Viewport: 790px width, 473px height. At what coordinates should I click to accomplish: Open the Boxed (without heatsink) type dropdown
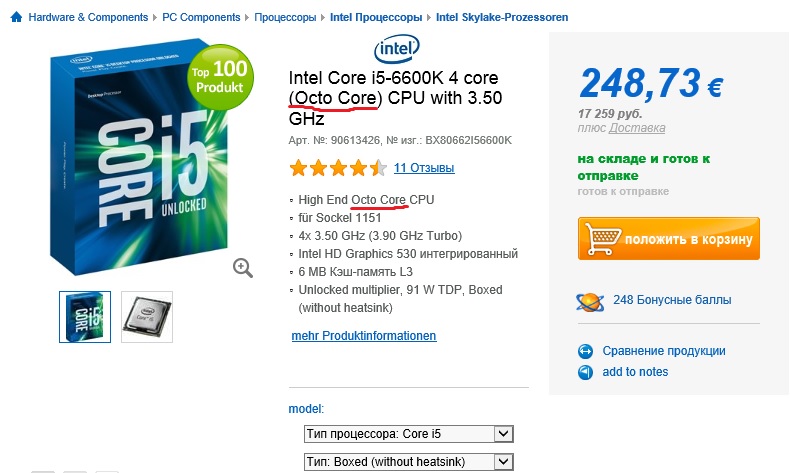click(x=409, y=462)
